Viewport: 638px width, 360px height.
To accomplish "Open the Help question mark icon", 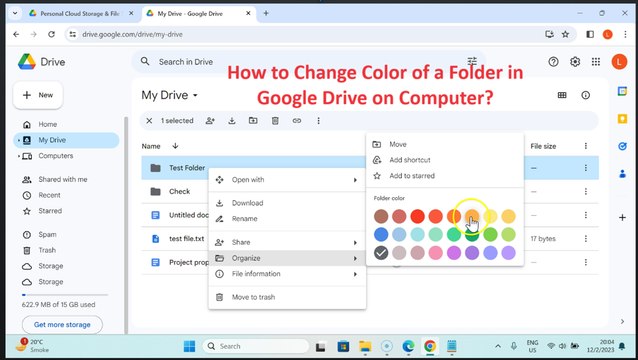I will click(553, 62).
